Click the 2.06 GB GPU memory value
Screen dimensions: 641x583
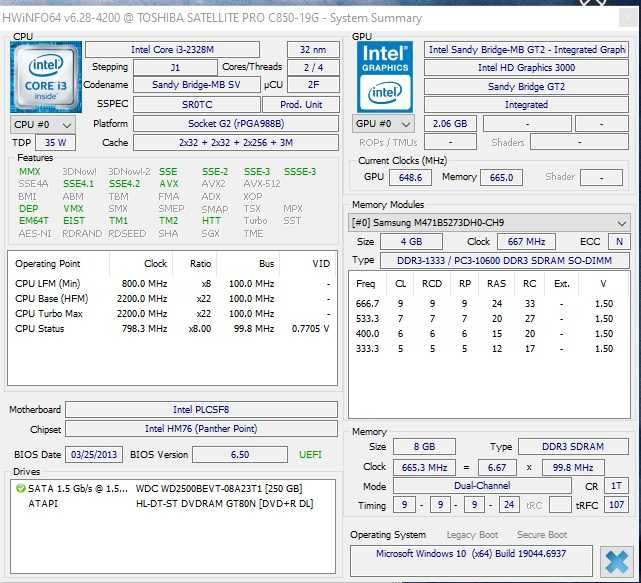[x=450, y=123]
